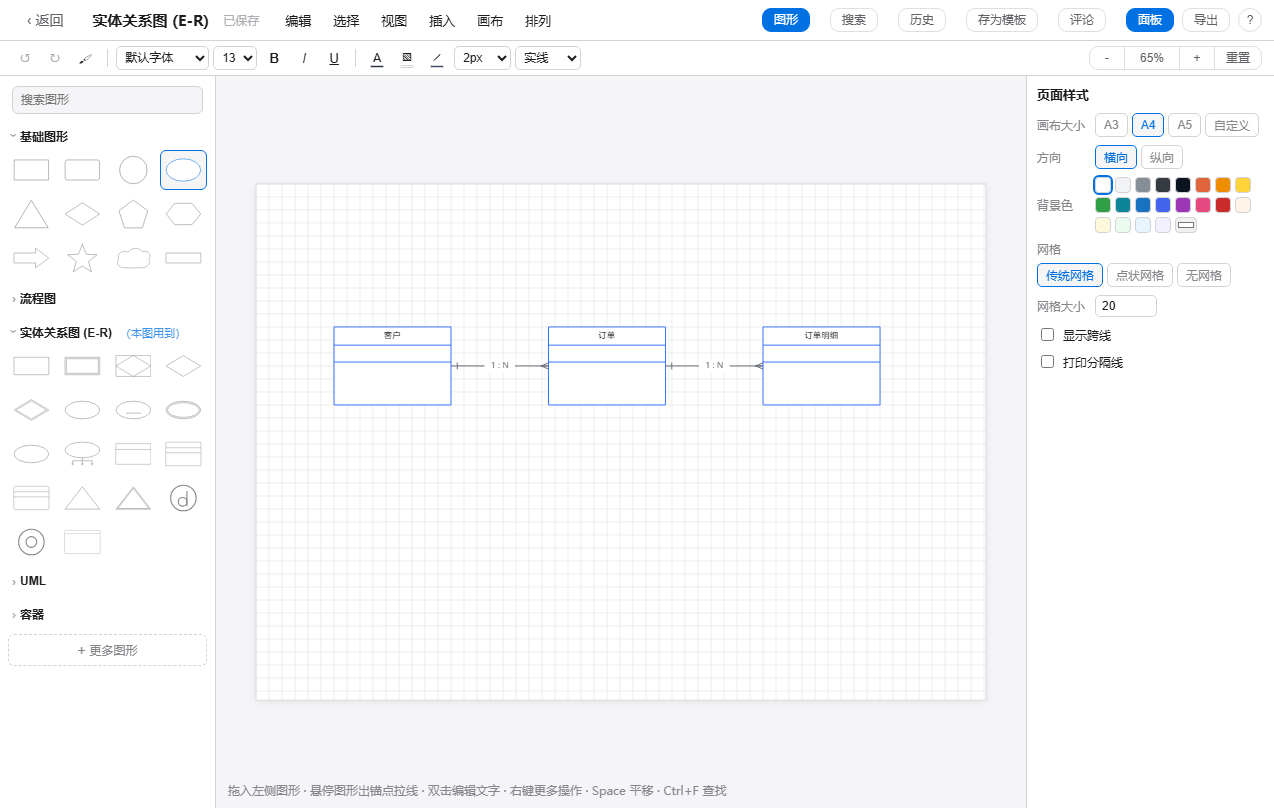
Task: Check the 打印分隔线 option
Action: click(1048, 362)
